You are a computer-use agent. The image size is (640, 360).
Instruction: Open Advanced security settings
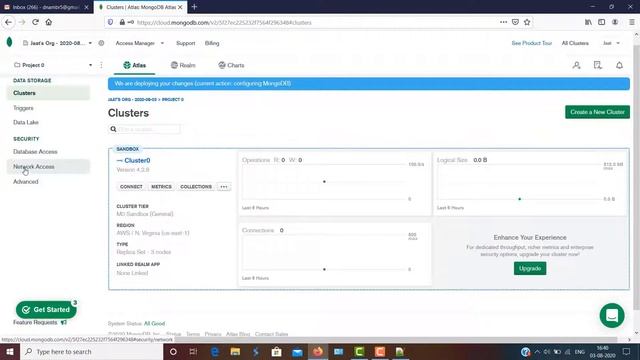(x=26, y=181)
